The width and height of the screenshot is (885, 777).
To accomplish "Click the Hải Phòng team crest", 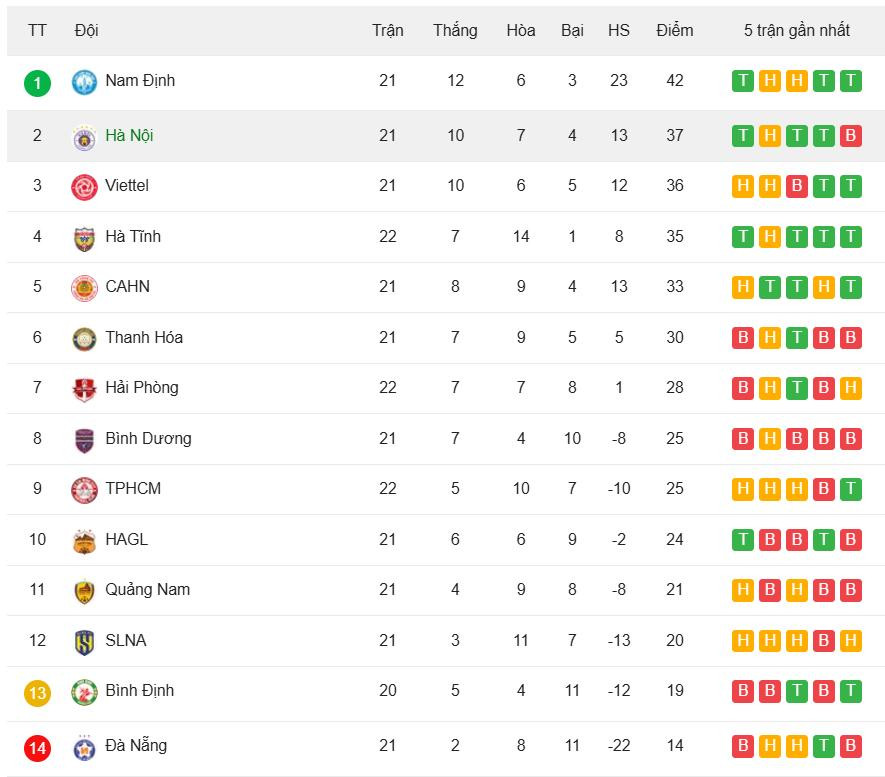I will tap(84, 389).
